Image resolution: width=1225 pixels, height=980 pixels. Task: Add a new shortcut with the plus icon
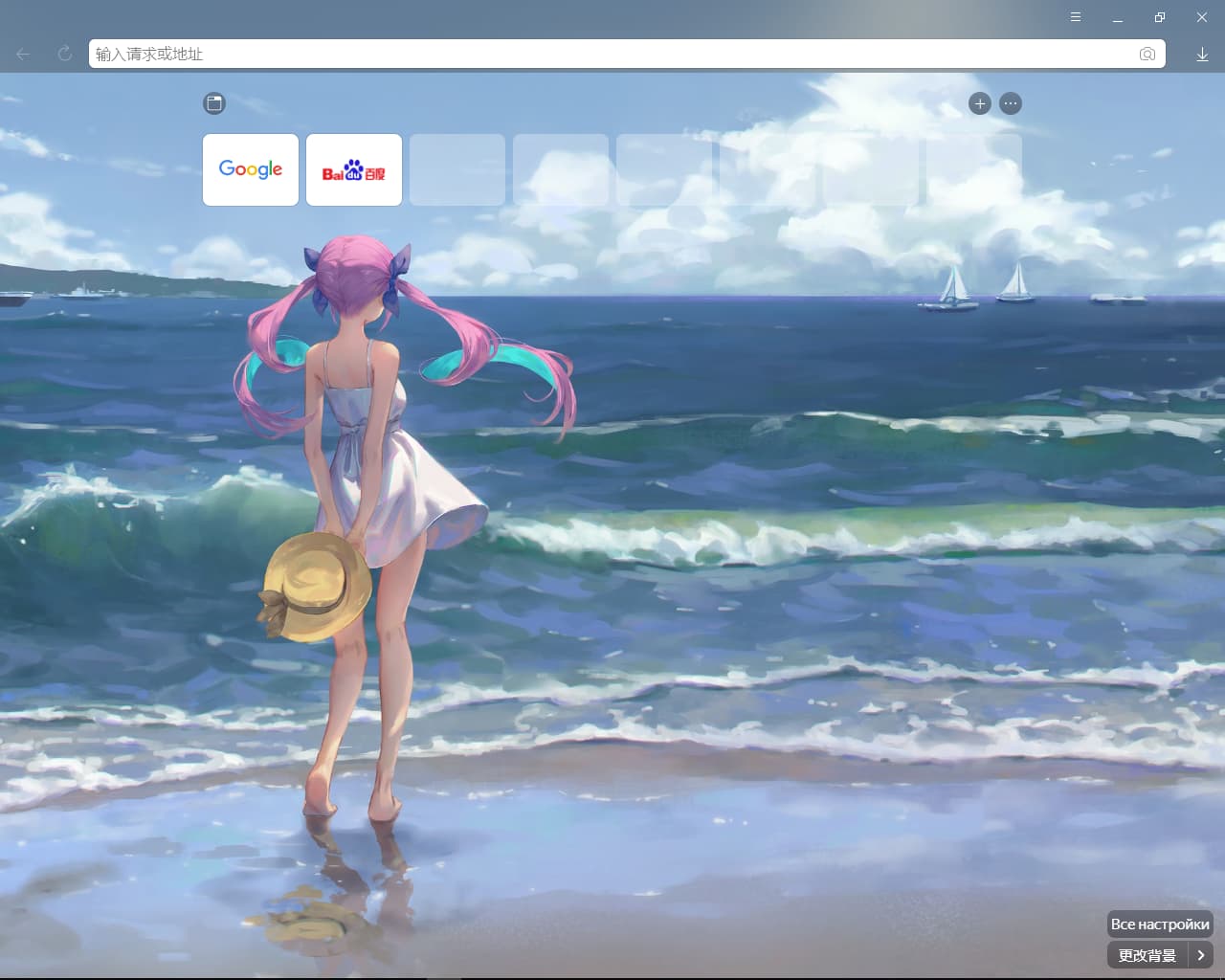tap(979, 103)
